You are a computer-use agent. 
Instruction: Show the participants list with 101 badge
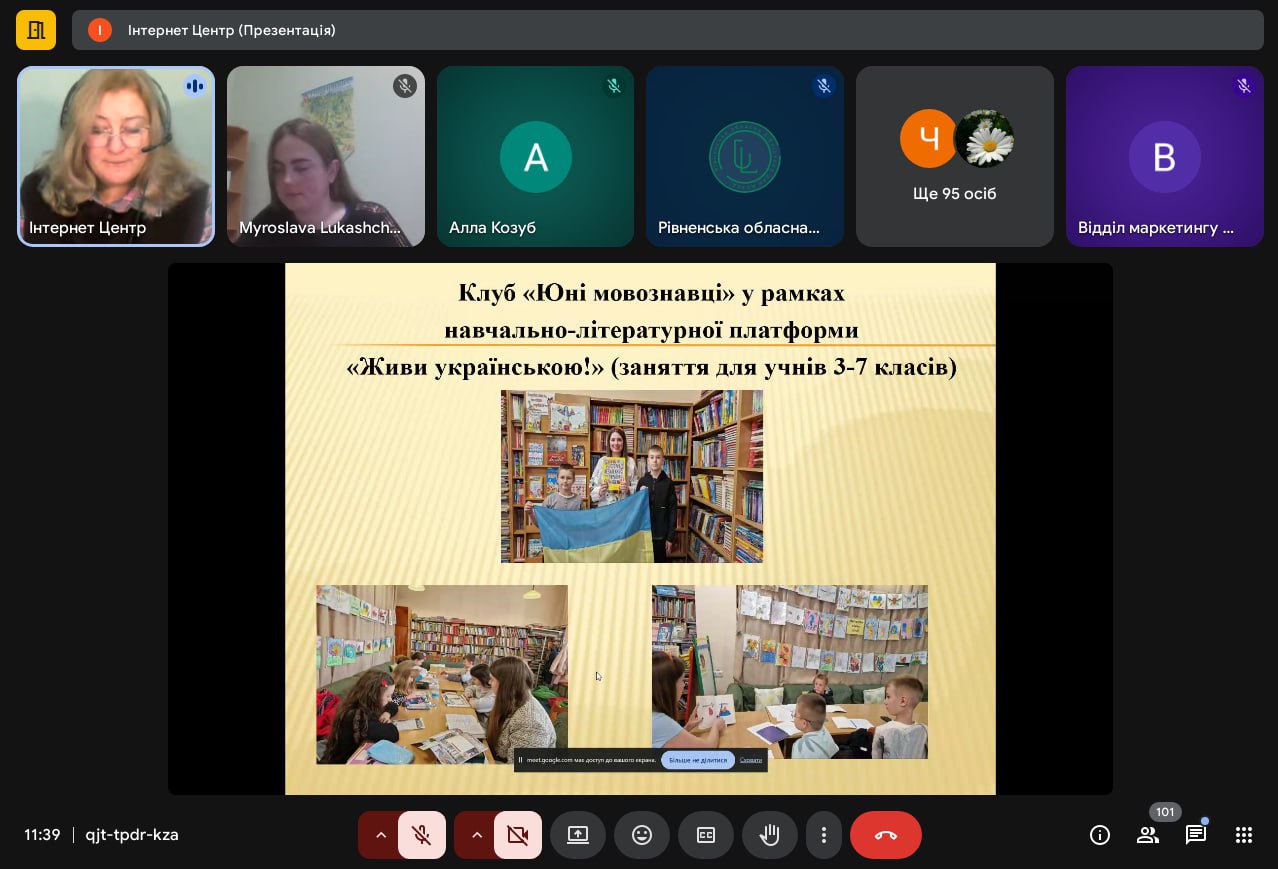[1148, 835]
